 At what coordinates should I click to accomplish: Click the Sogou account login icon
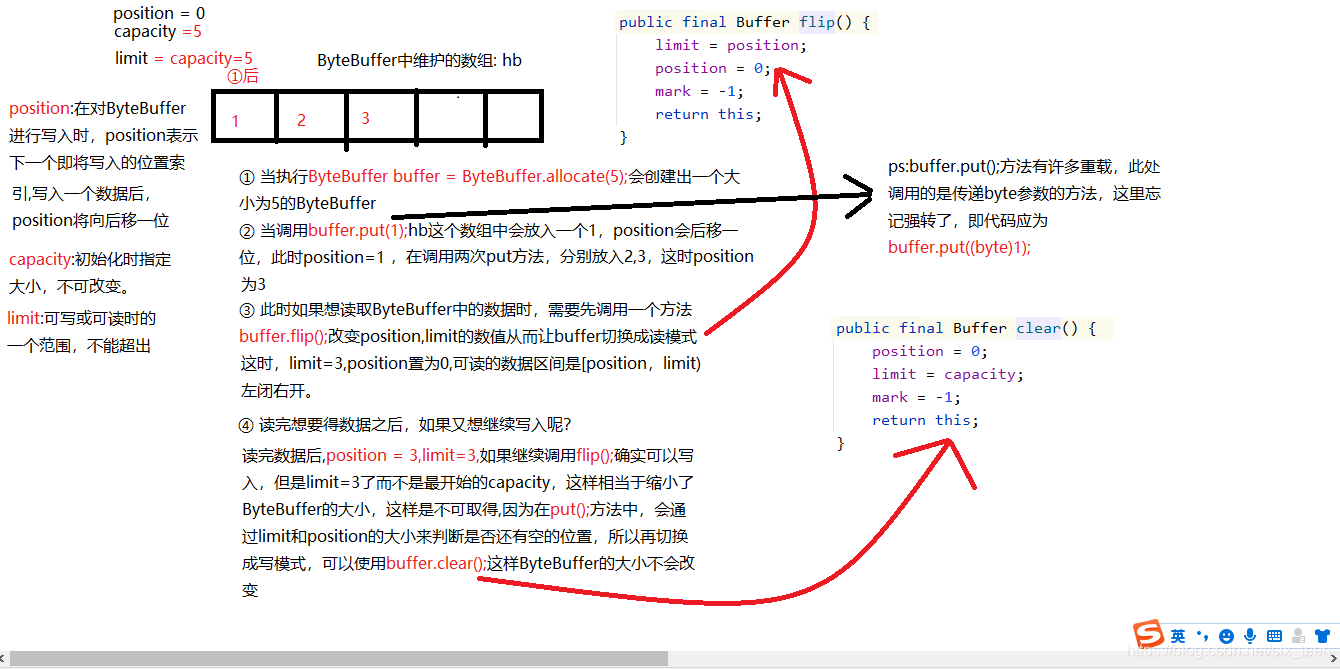[1297, 636]
